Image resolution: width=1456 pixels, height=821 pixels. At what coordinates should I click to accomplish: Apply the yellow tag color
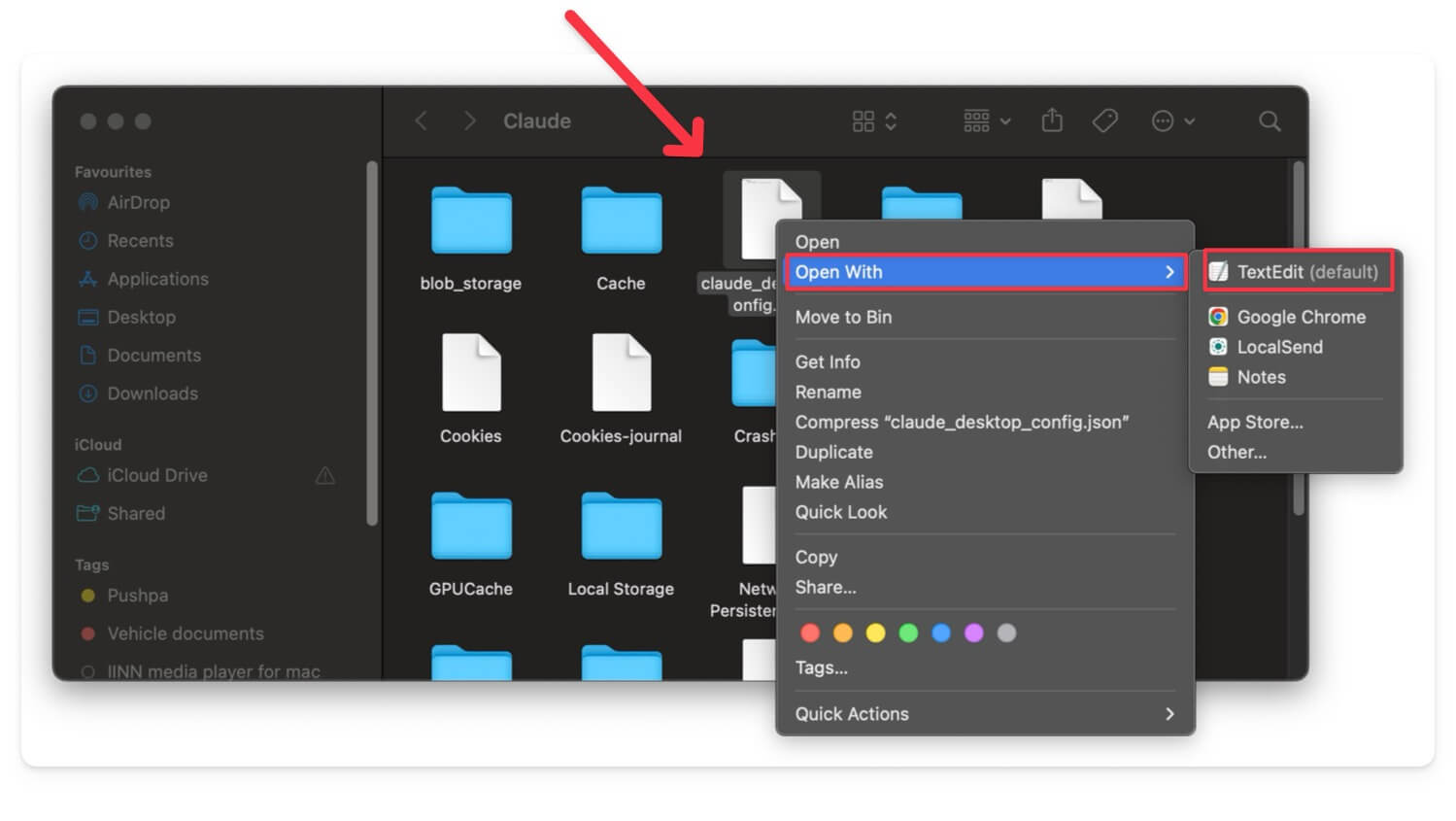coord(876,633)
